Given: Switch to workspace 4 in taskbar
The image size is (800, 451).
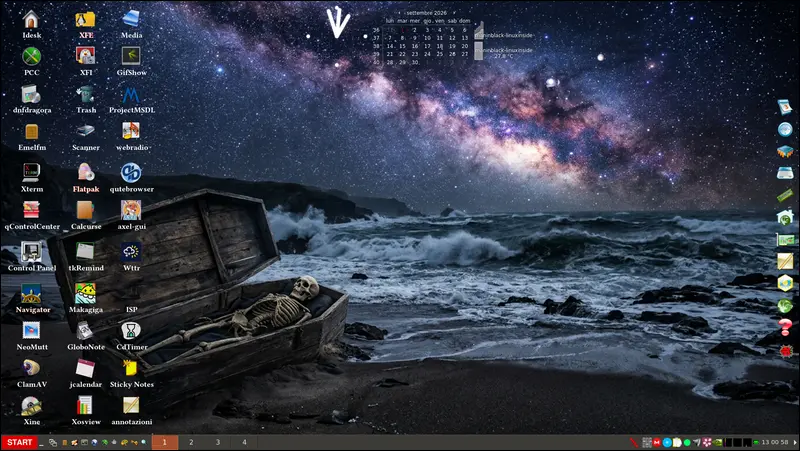Looking at the screenshot, I should tap(244, 442).
